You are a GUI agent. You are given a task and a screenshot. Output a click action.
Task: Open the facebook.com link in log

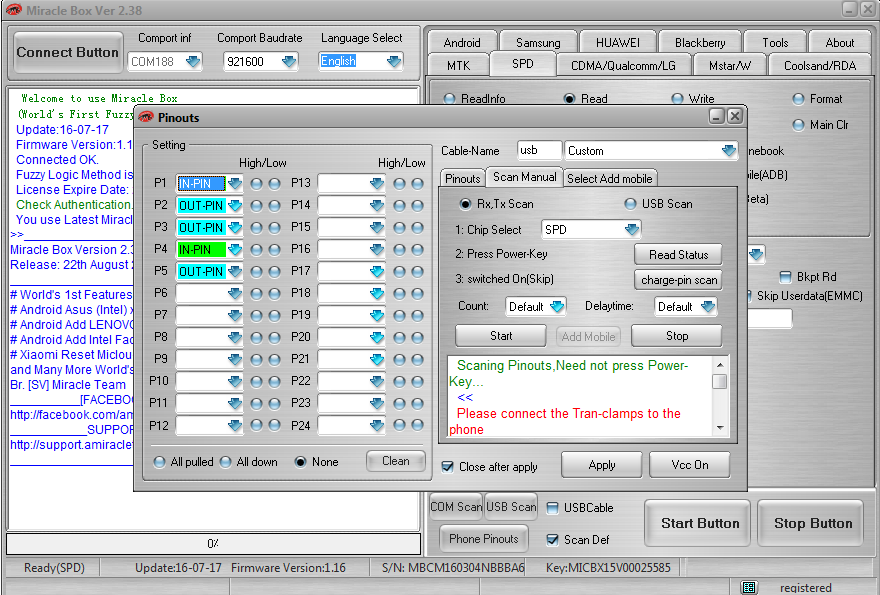(72, 415)
